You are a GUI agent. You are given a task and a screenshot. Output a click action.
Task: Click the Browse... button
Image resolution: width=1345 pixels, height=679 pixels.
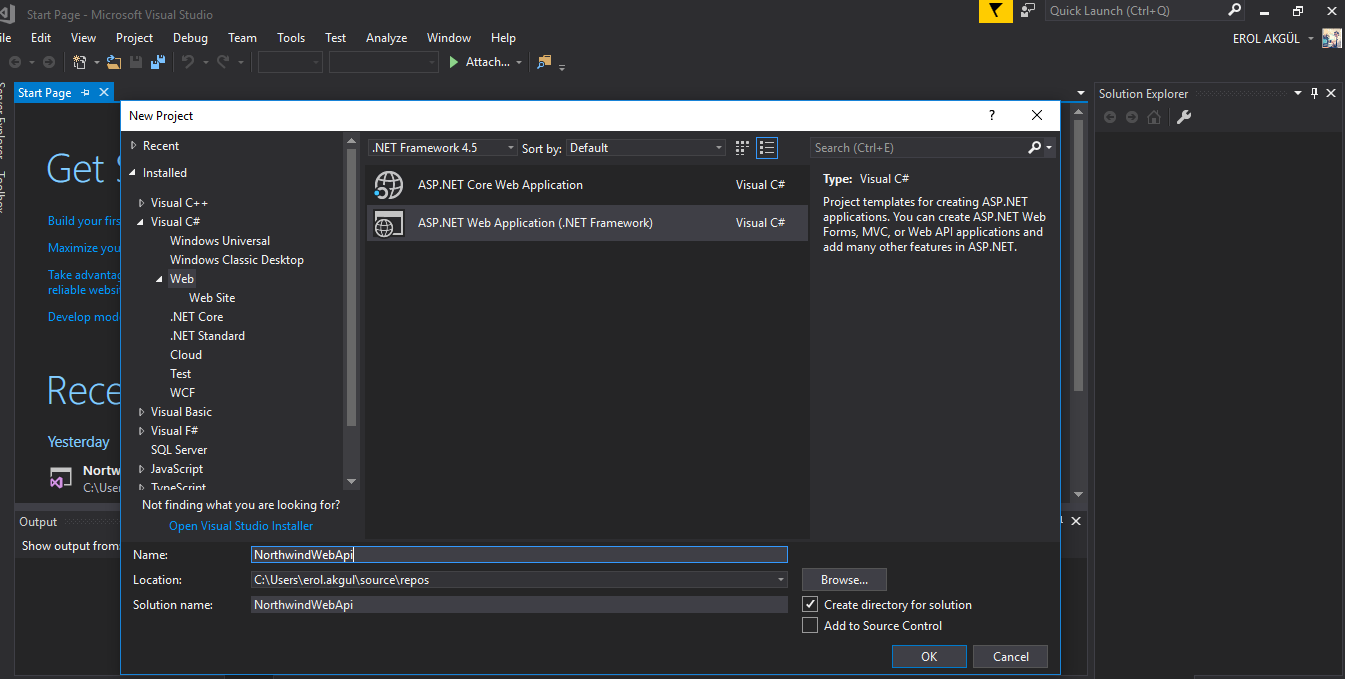point(844,580)
